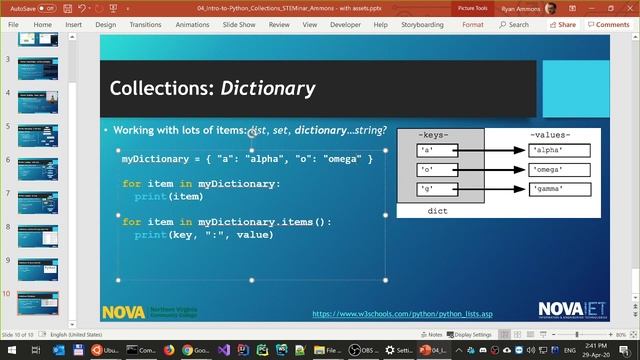Open Visual Studio from the taskbar
This screenshot has height=360, width=640.
tap(224, 350)
